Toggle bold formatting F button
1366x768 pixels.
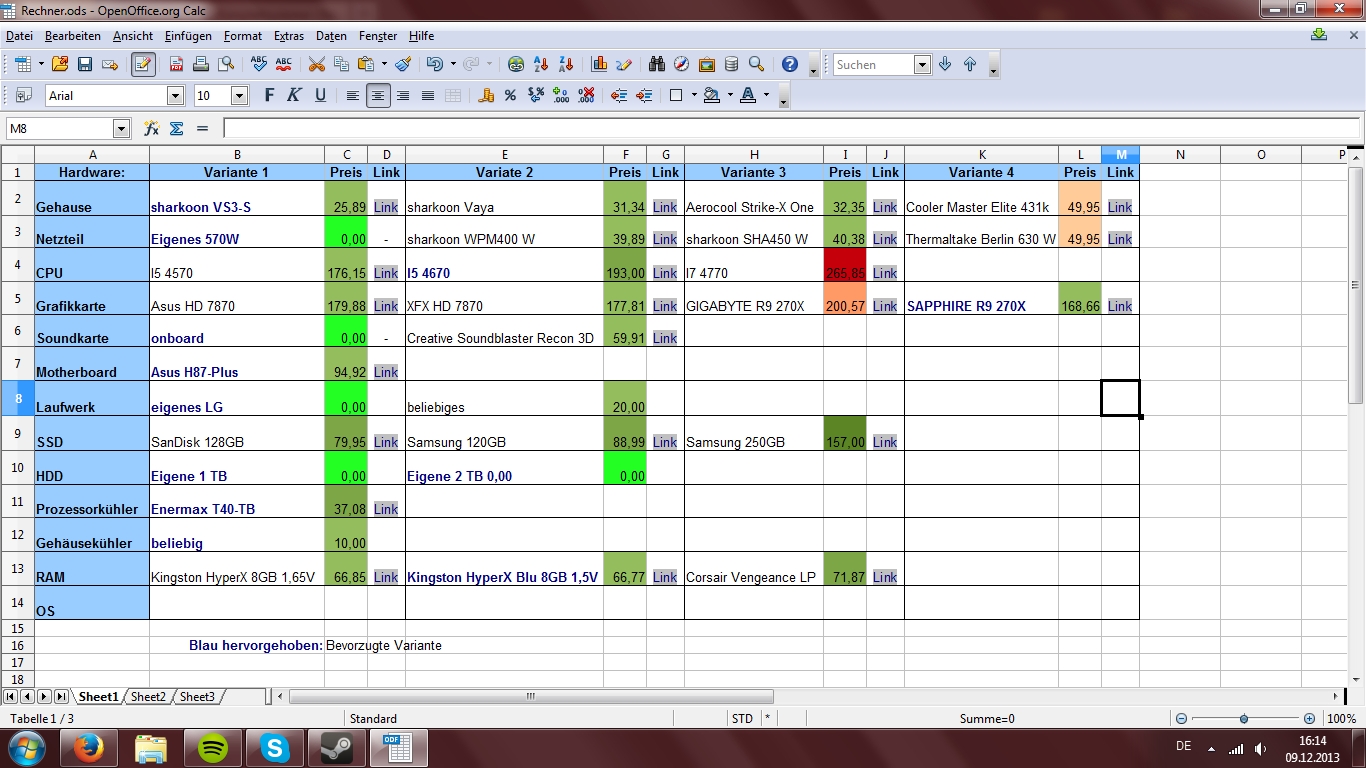(269, 96)
